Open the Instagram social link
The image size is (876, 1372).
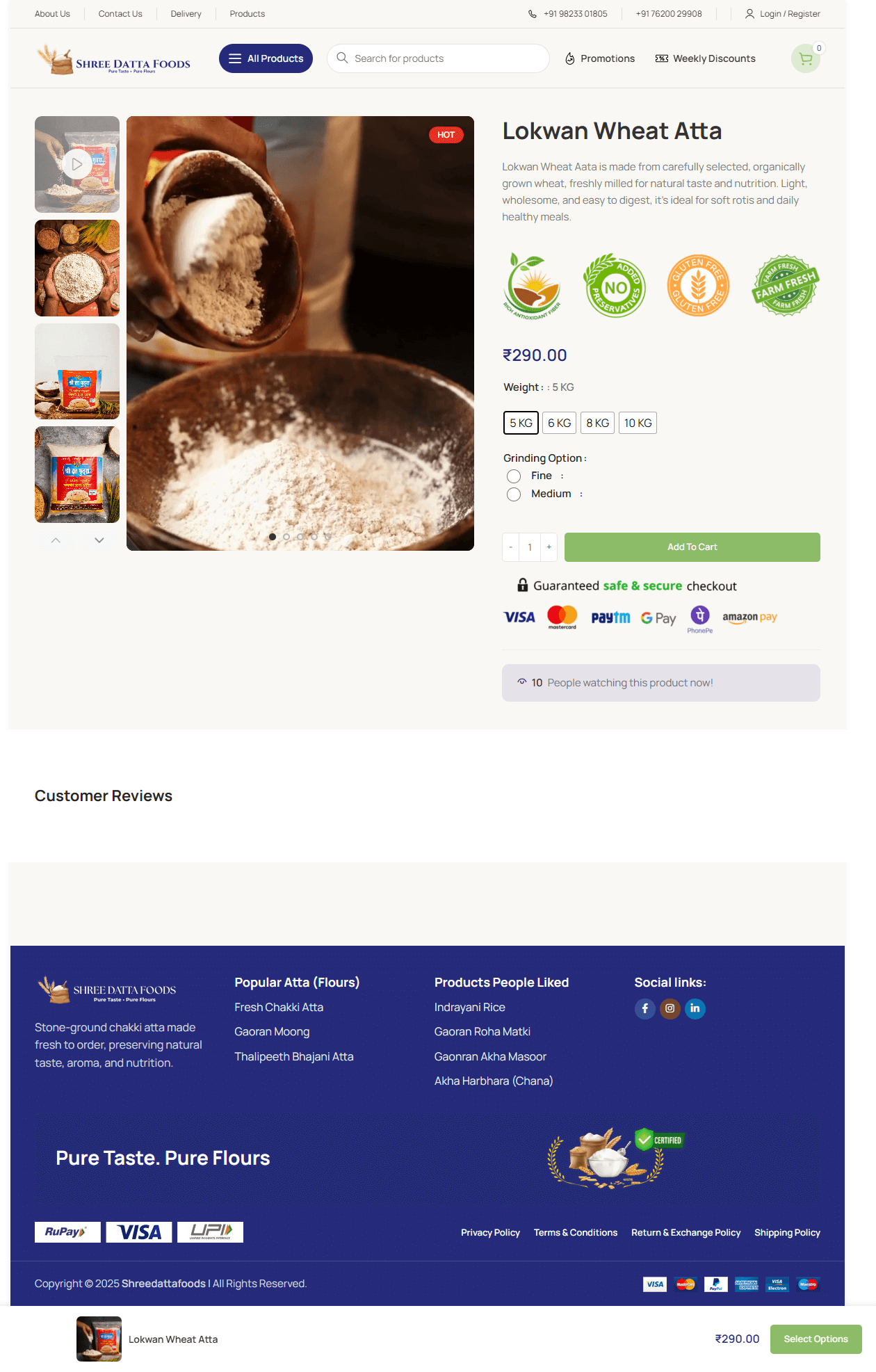click(670, 1008)
